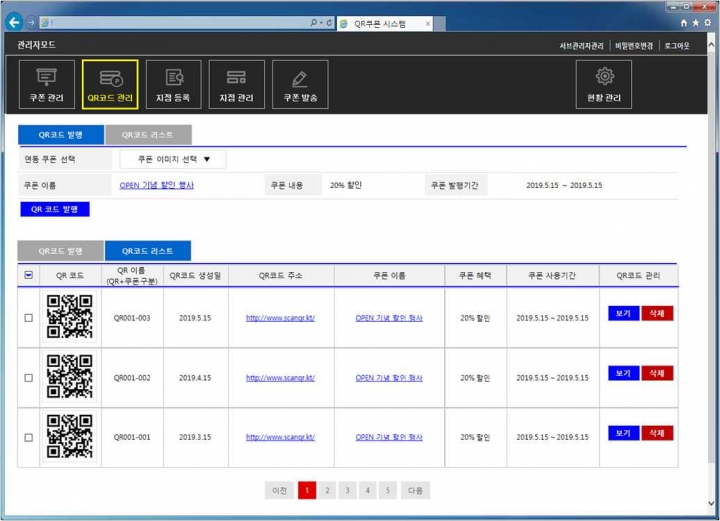Screen dimensions: 720x521
Task: Open the QR코드 관리 icon menu
Action: 110,84
